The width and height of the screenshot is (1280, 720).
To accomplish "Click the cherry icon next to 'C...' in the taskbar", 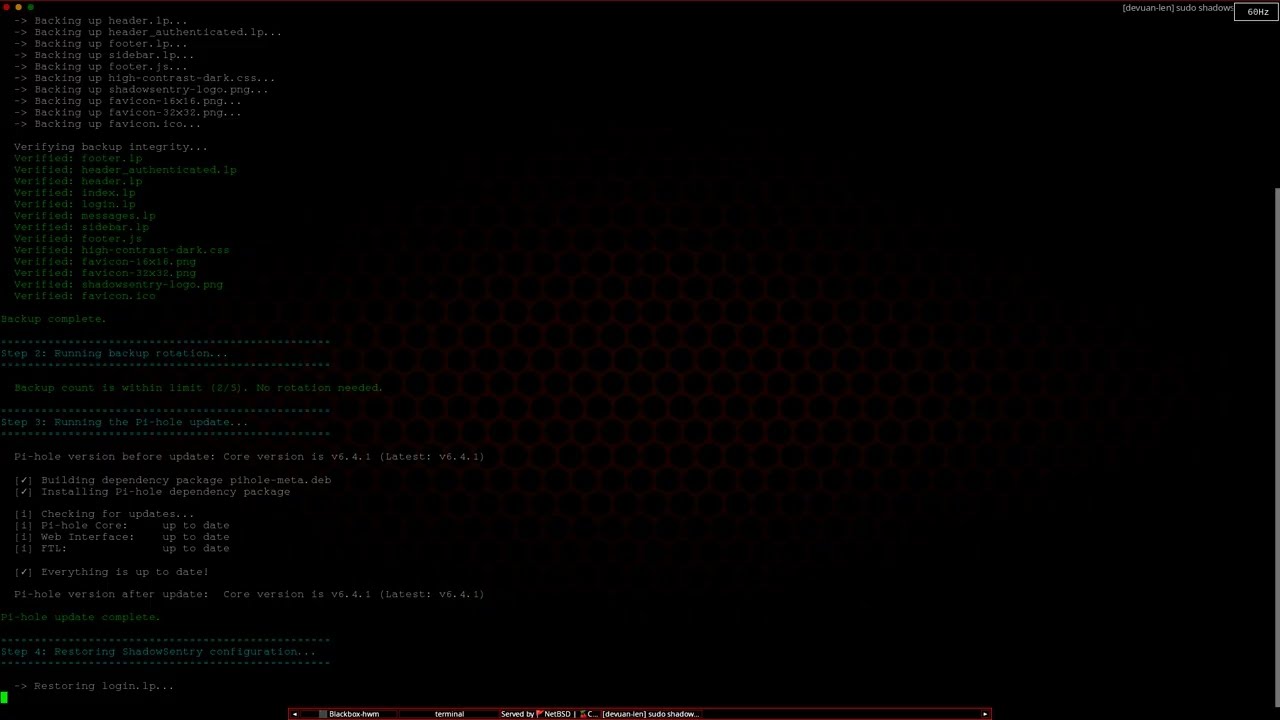I will (582, 714).
